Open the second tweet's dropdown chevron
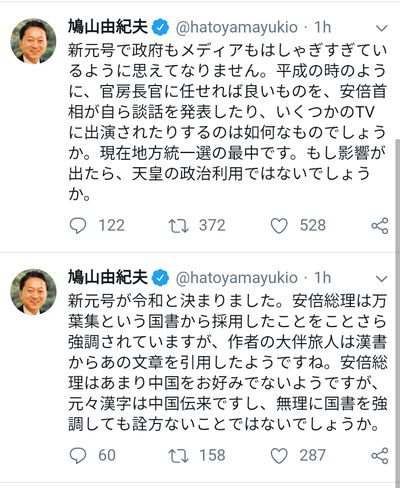This screenshot has width=400, height=488. [381, 278]
